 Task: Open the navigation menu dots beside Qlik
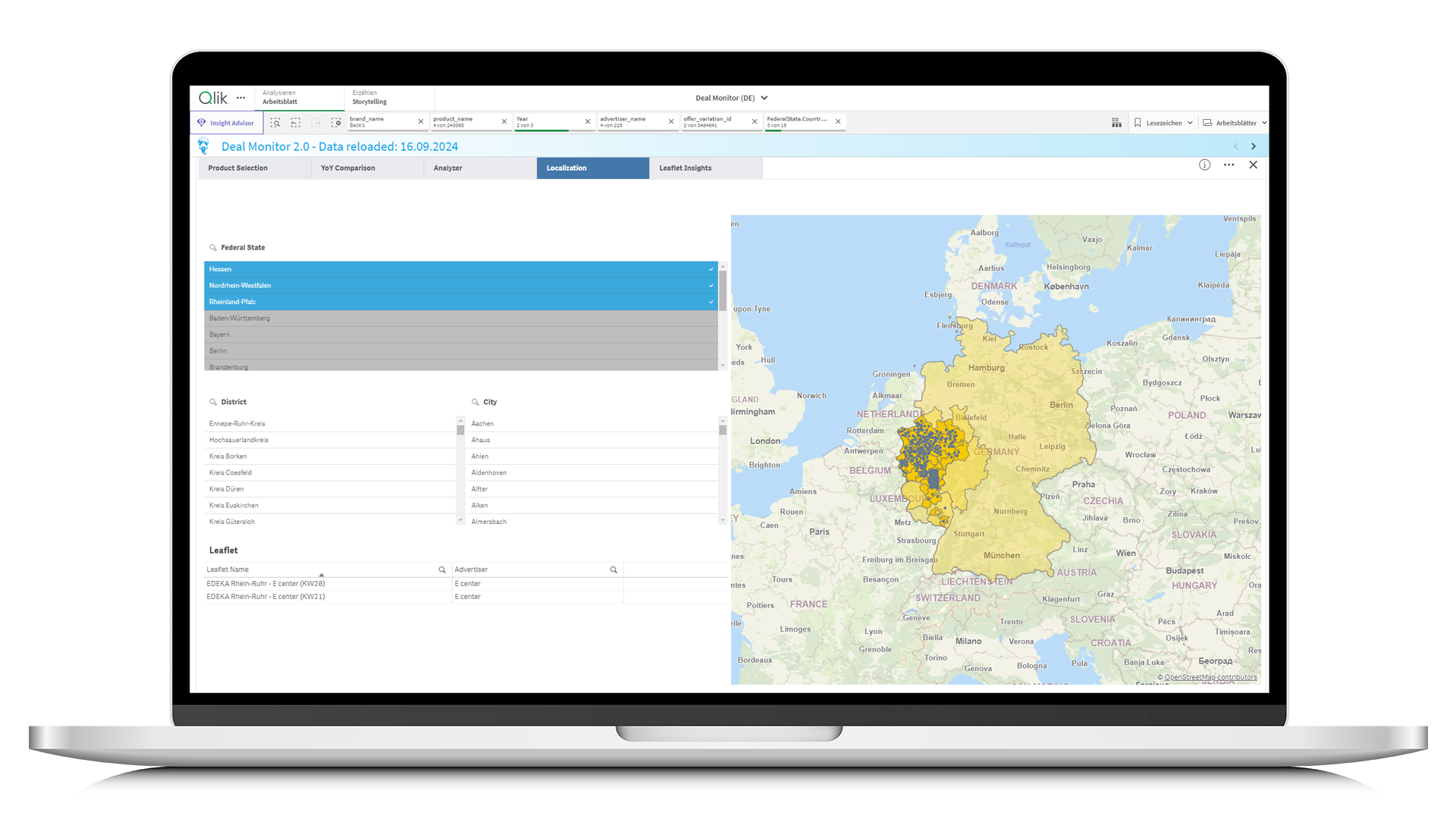241,98
